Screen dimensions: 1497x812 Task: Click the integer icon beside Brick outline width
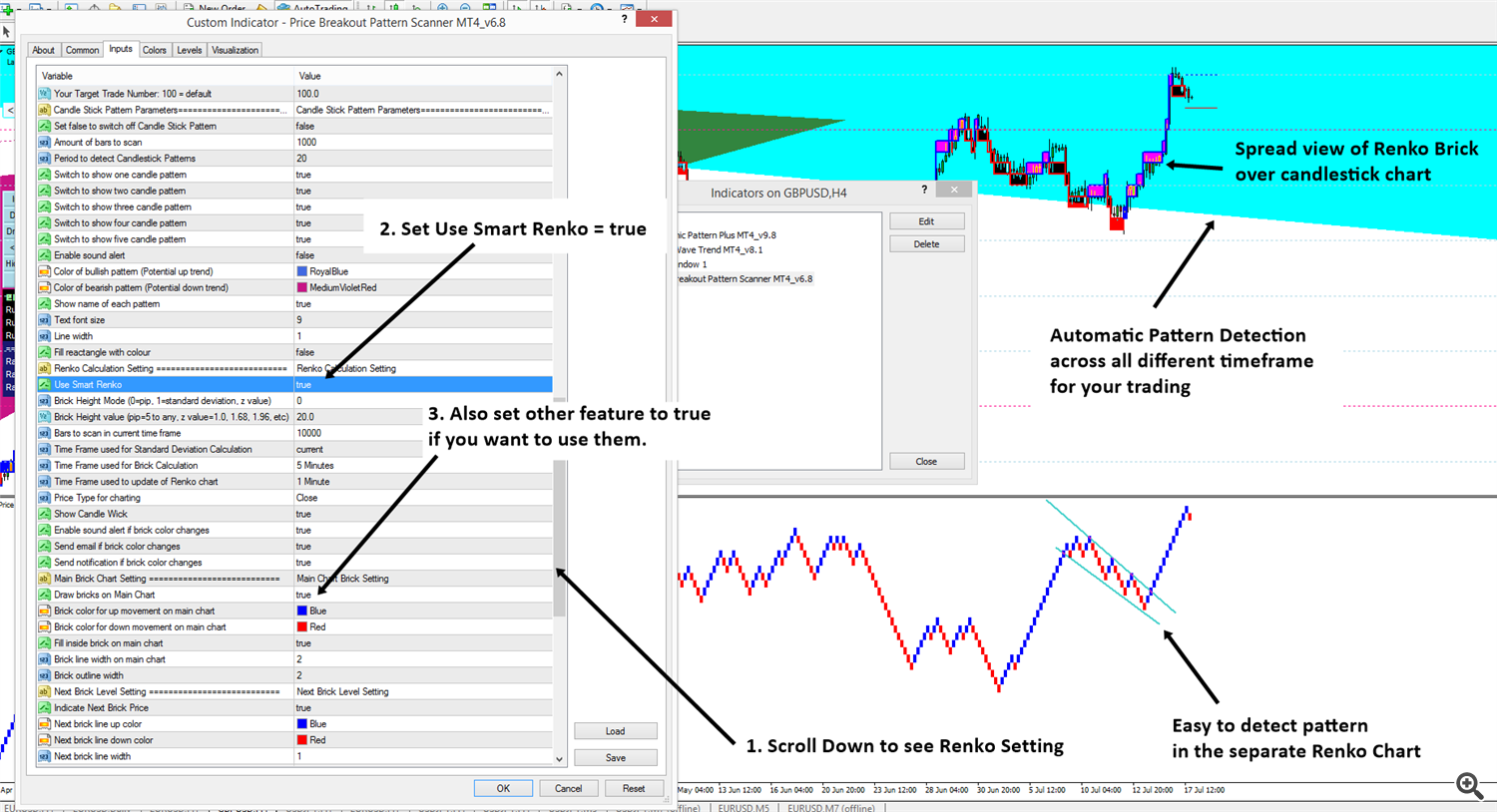point(44,675)
